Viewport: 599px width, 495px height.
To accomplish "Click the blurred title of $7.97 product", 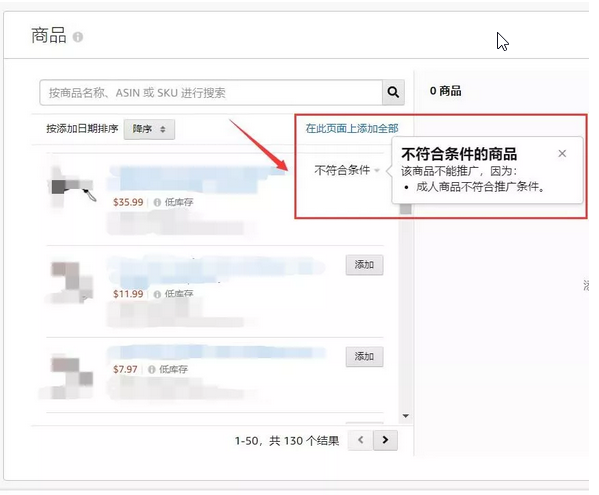I will (x=216, y=352).
